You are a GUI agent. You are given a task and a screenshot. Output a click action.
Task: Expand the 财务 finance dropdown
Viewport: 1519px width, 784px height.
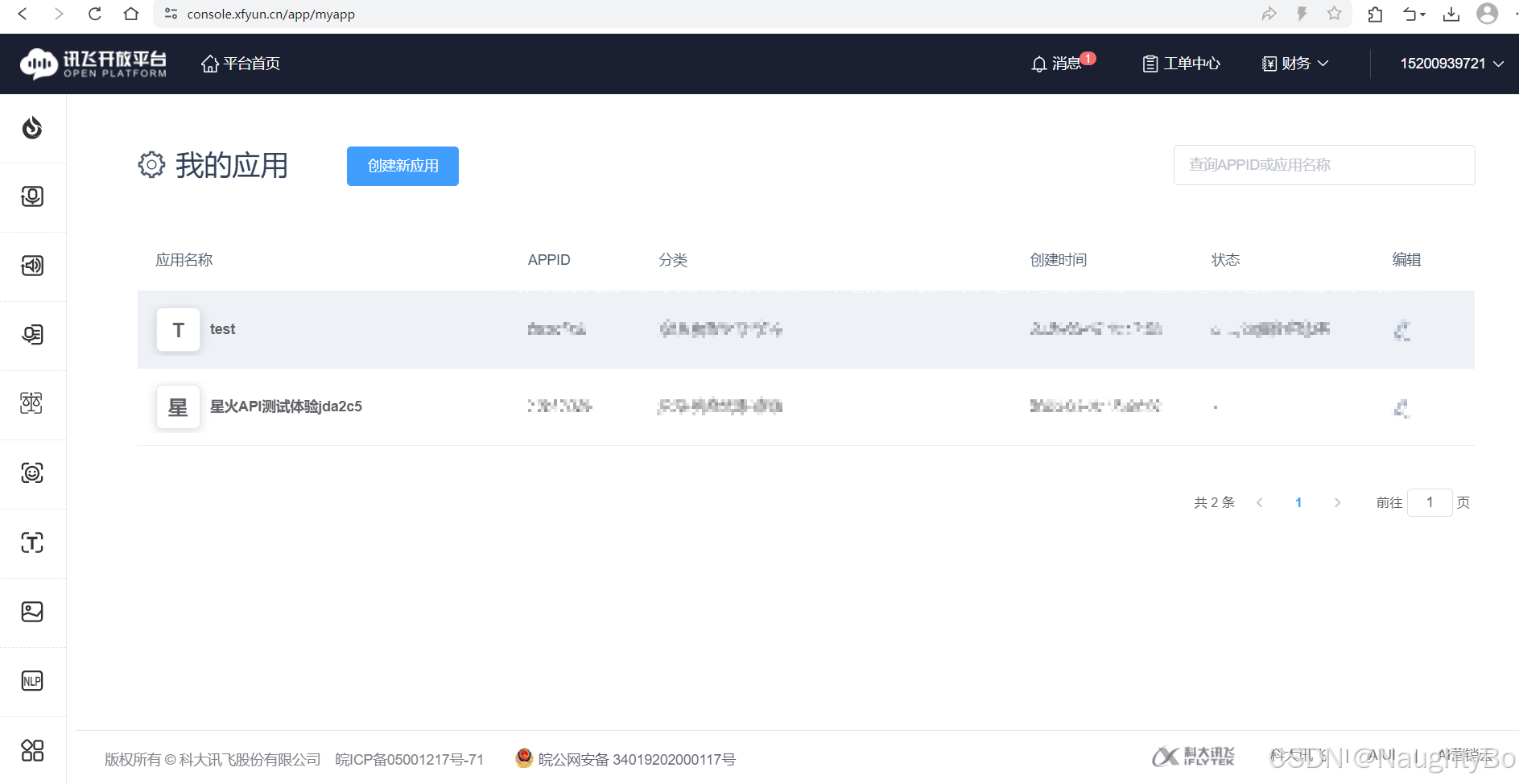(1294, 64)
